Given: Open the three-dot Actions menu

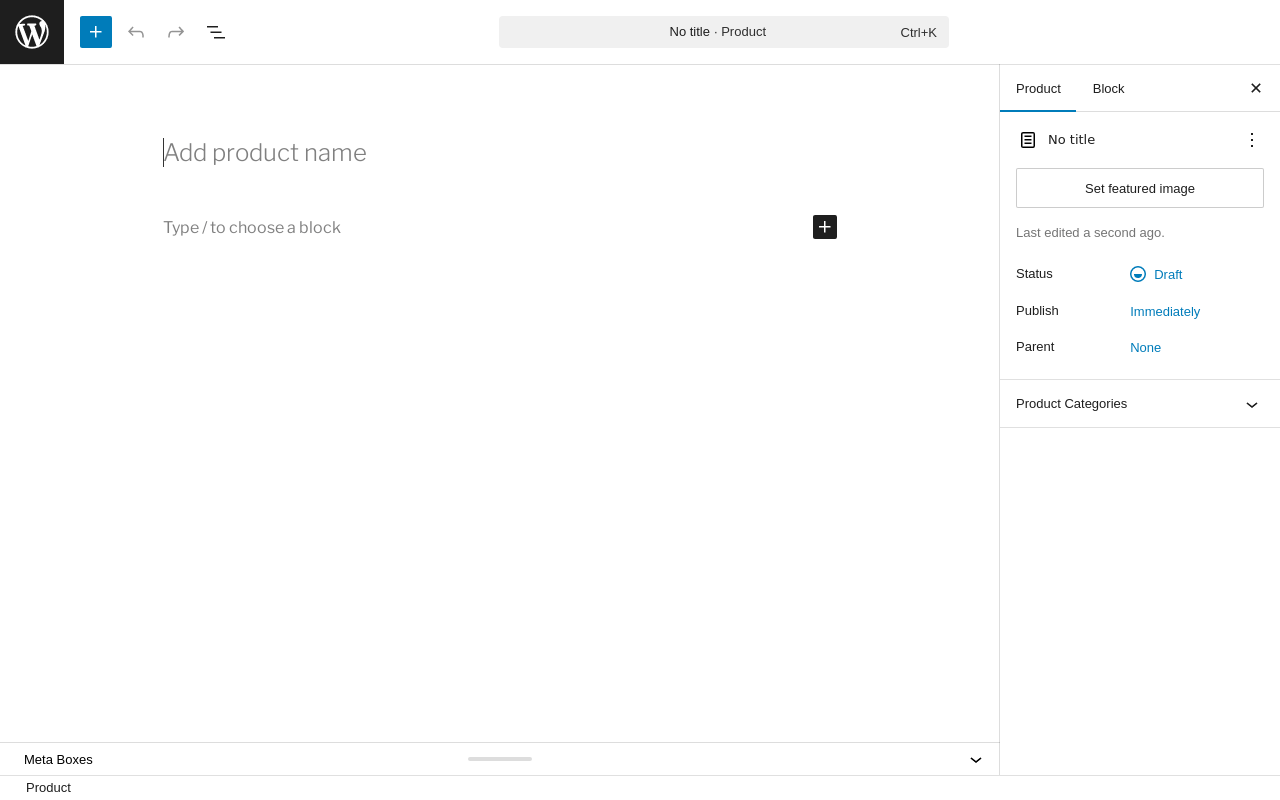Looking at the screenshot, I should coord(1252,140).
